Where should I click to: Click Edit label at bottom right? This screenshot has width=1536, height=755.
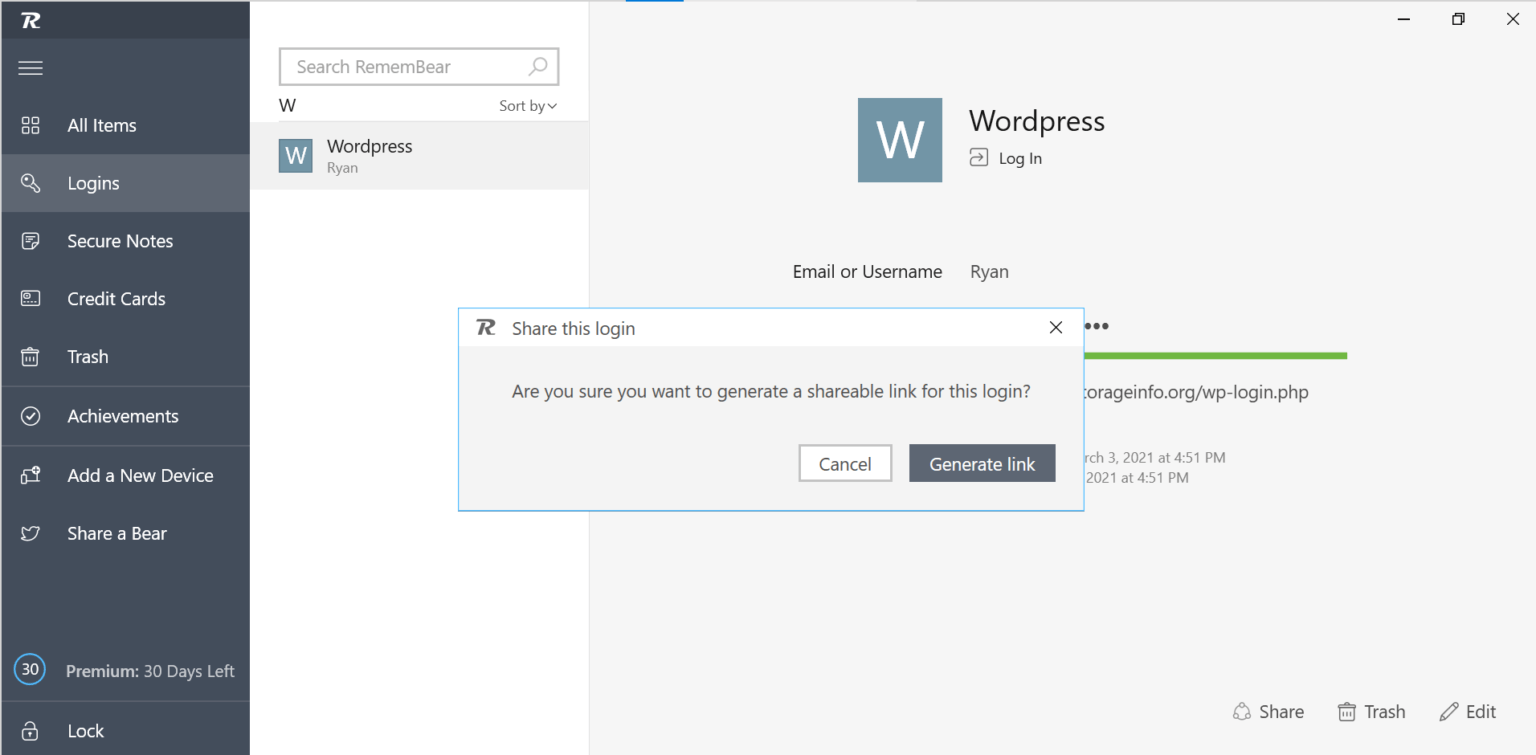[1481, 712]
